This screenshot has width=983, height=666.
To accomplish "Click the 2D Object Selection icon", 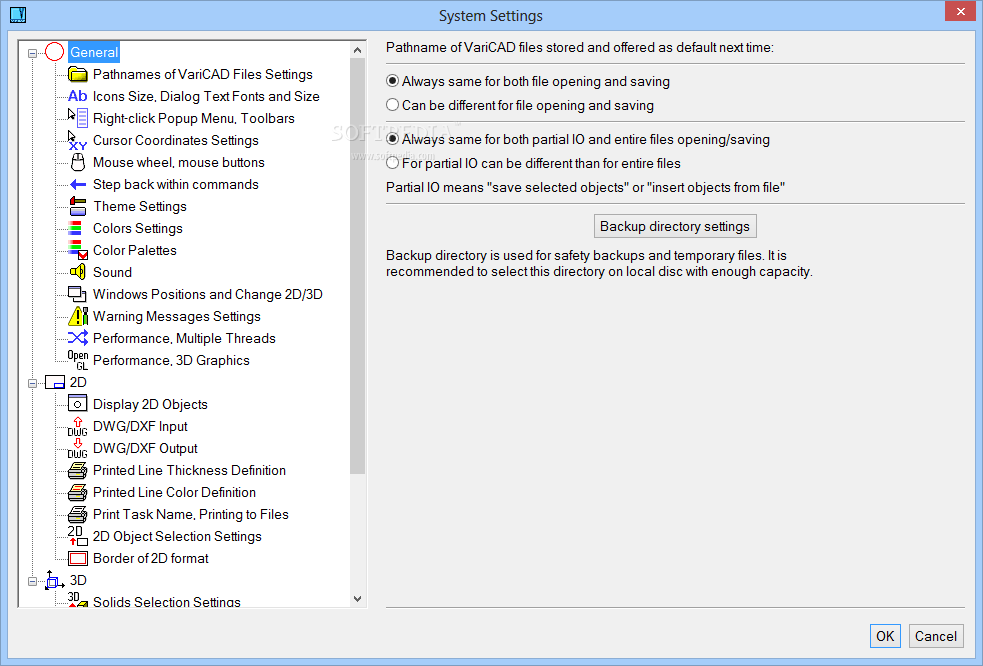I will pos(78,536).
